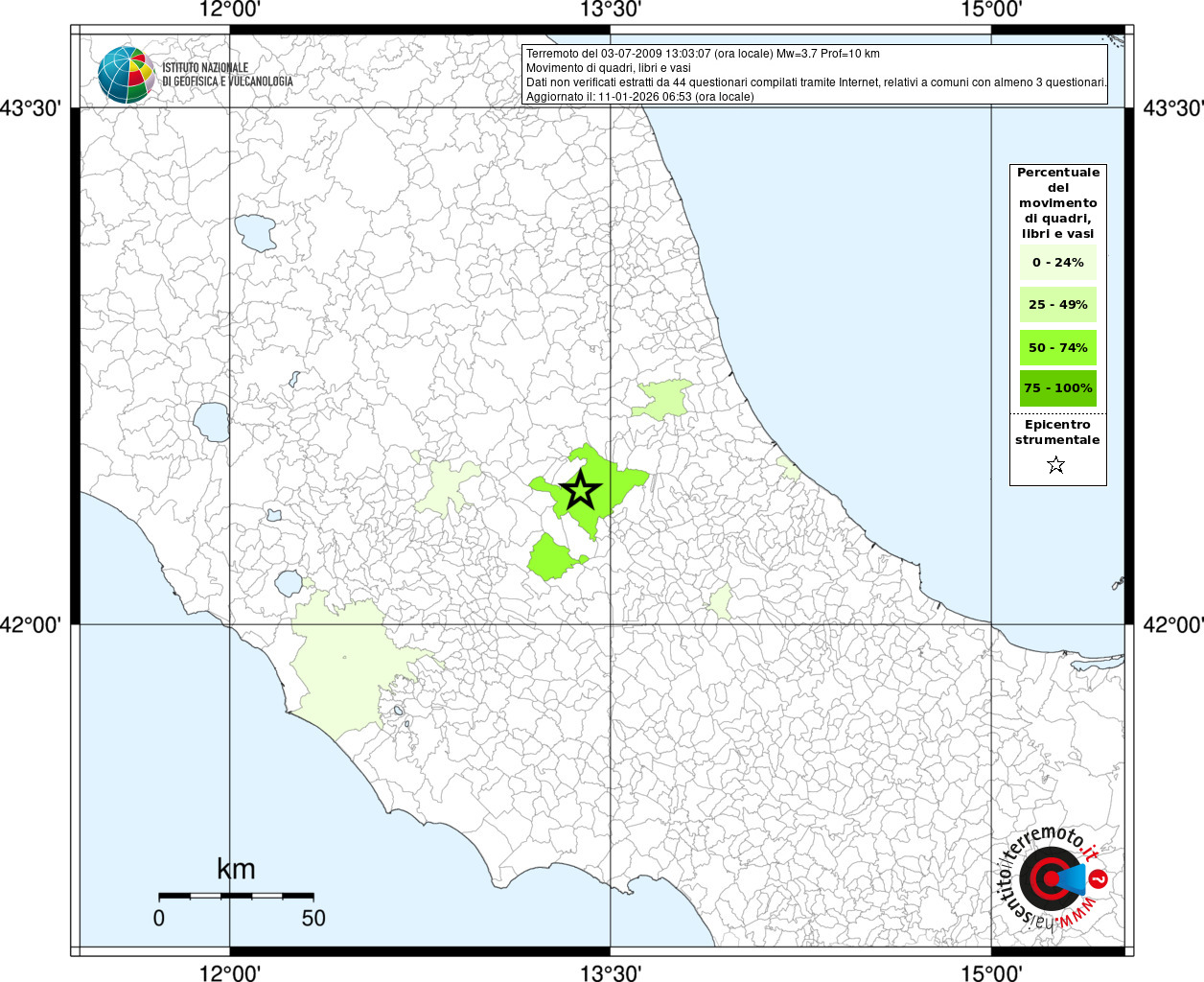
Task: Click the 'km' scale bar label
Action: (236, 869)
